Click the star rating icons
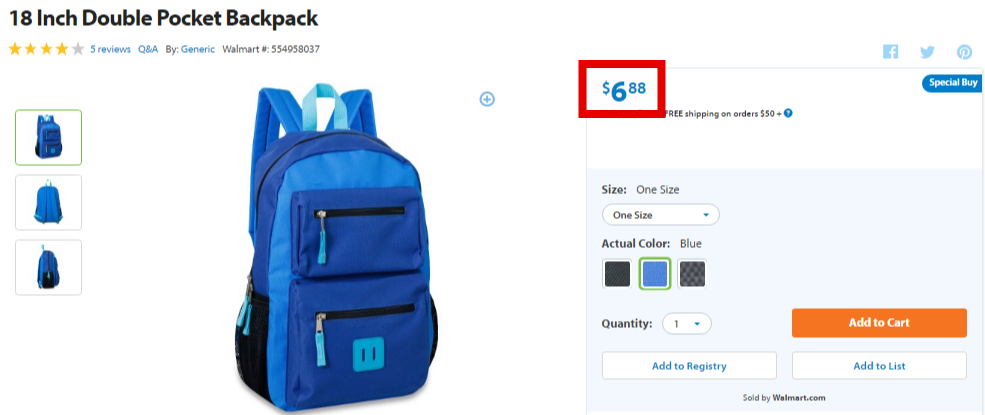 click(46, 49)
